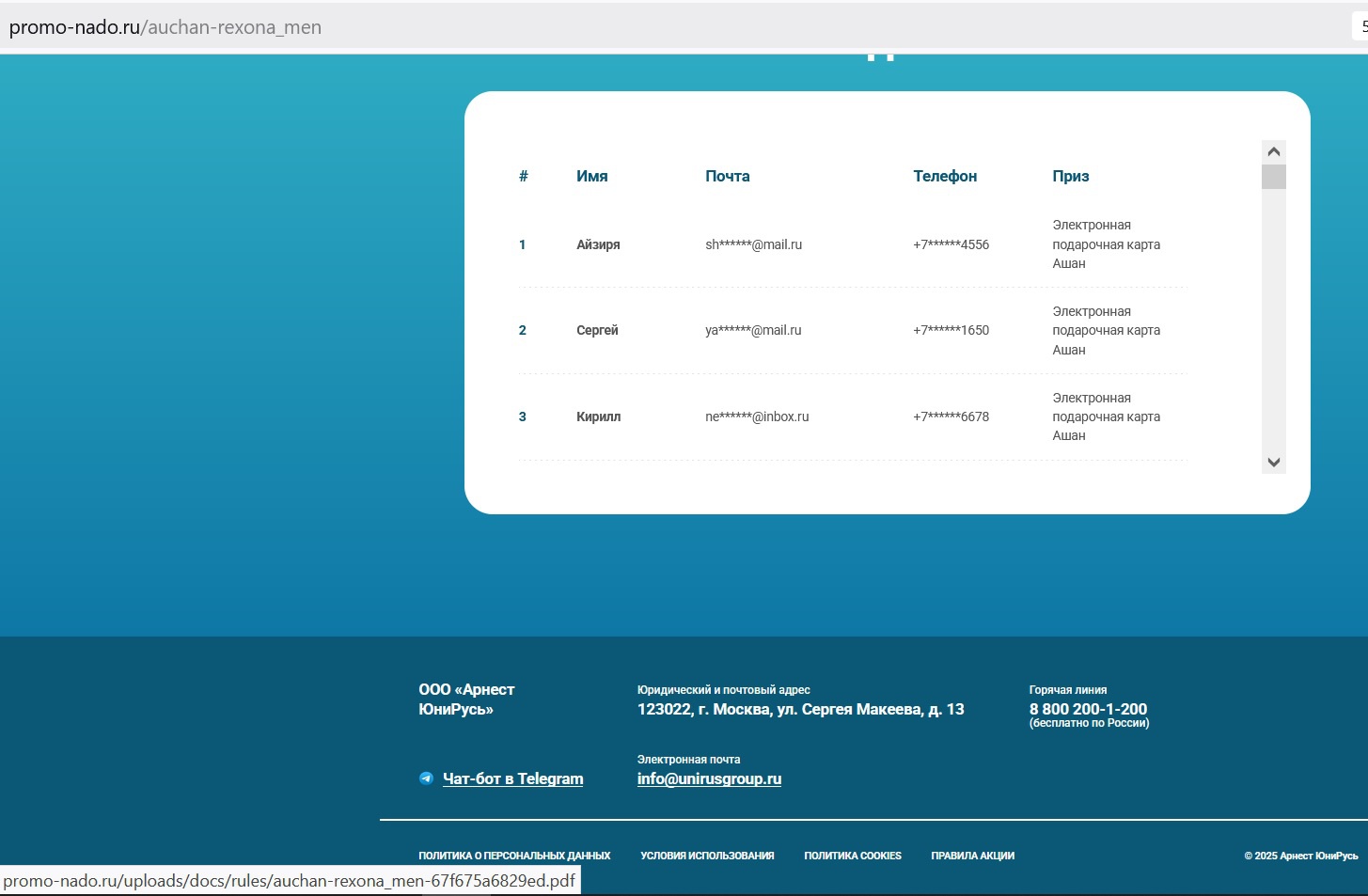The width and height of the screenshot is (1368, 896).
Task: Click the address 123022, г. Москва text
Action: 800,709
